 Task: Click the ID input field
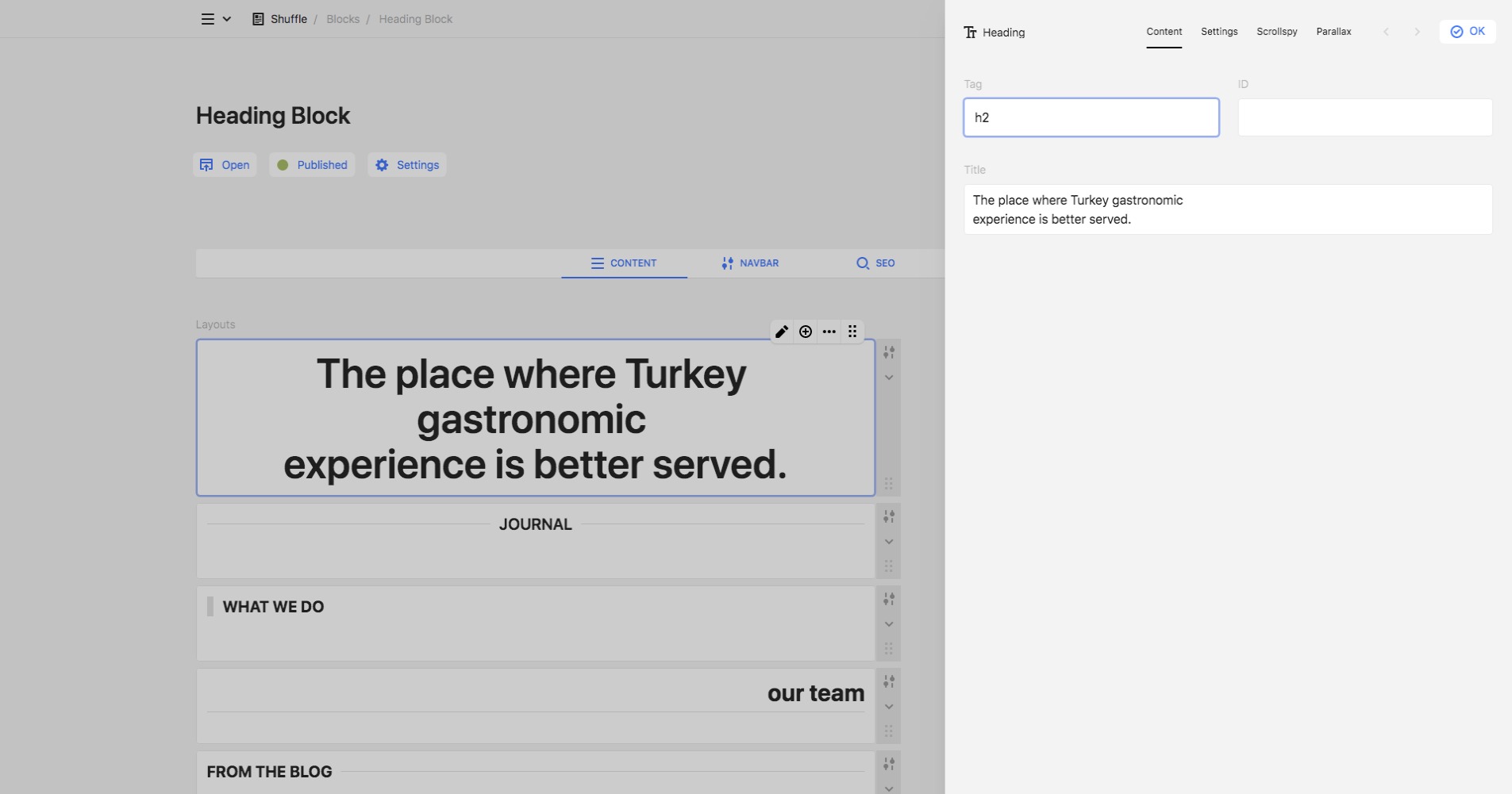tap(1364, 117)
